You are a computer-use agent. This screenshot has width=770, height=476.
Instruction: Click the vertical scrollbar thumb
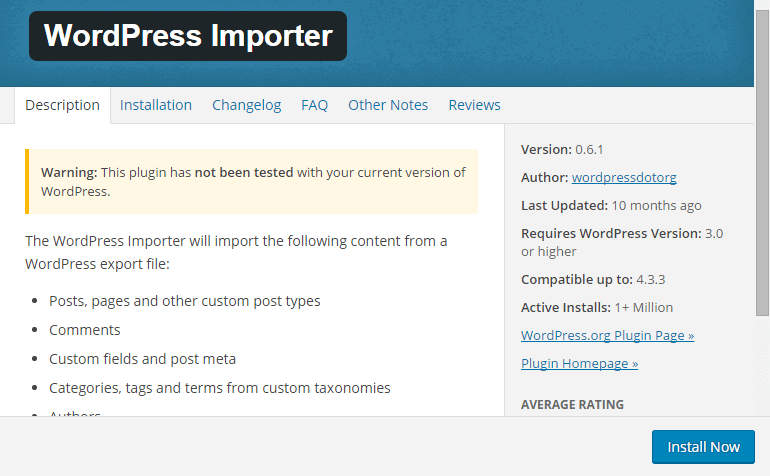762,162
